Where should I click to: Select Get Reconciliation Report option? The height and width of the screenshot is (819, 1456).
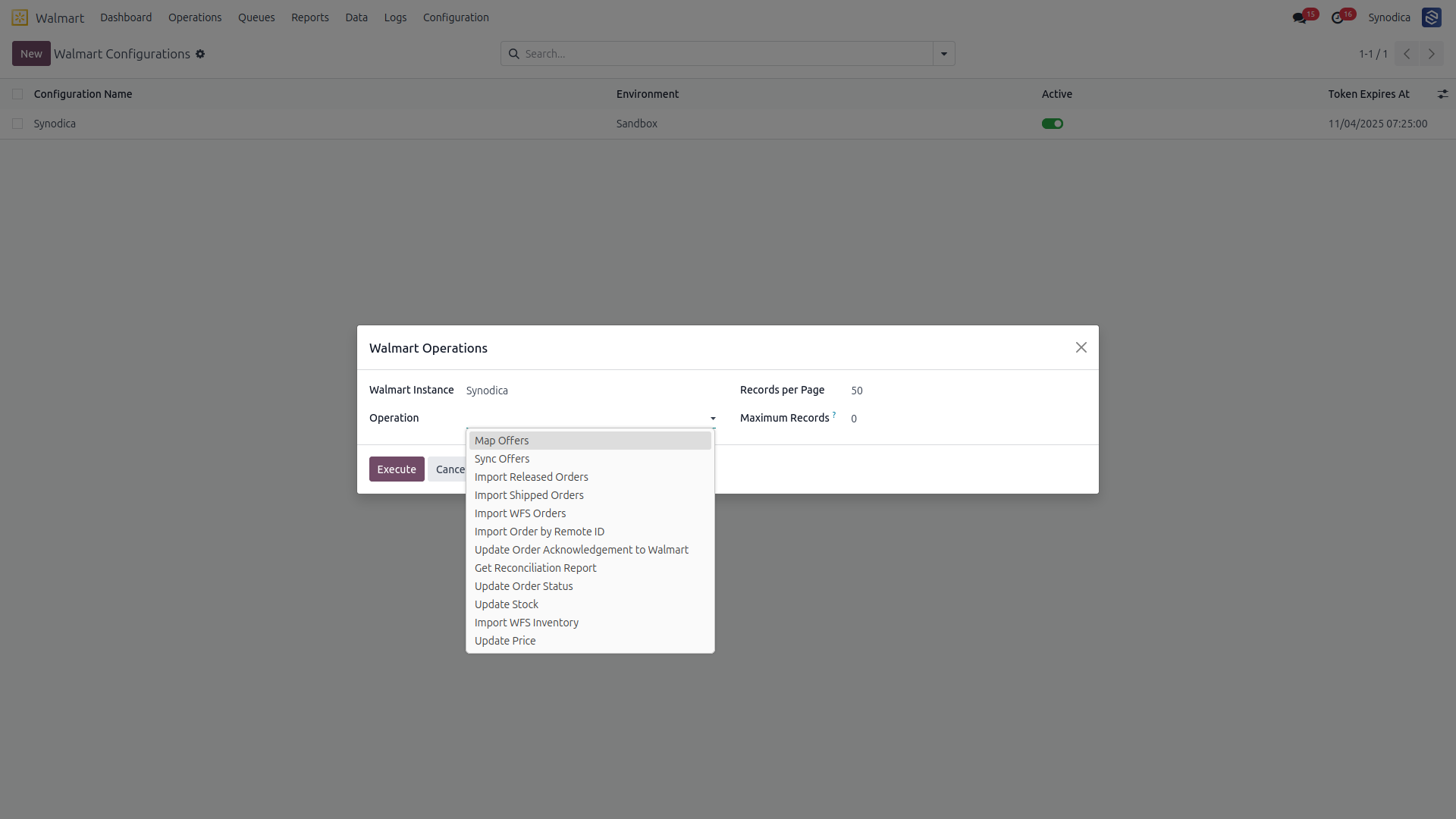coord(590,568)
